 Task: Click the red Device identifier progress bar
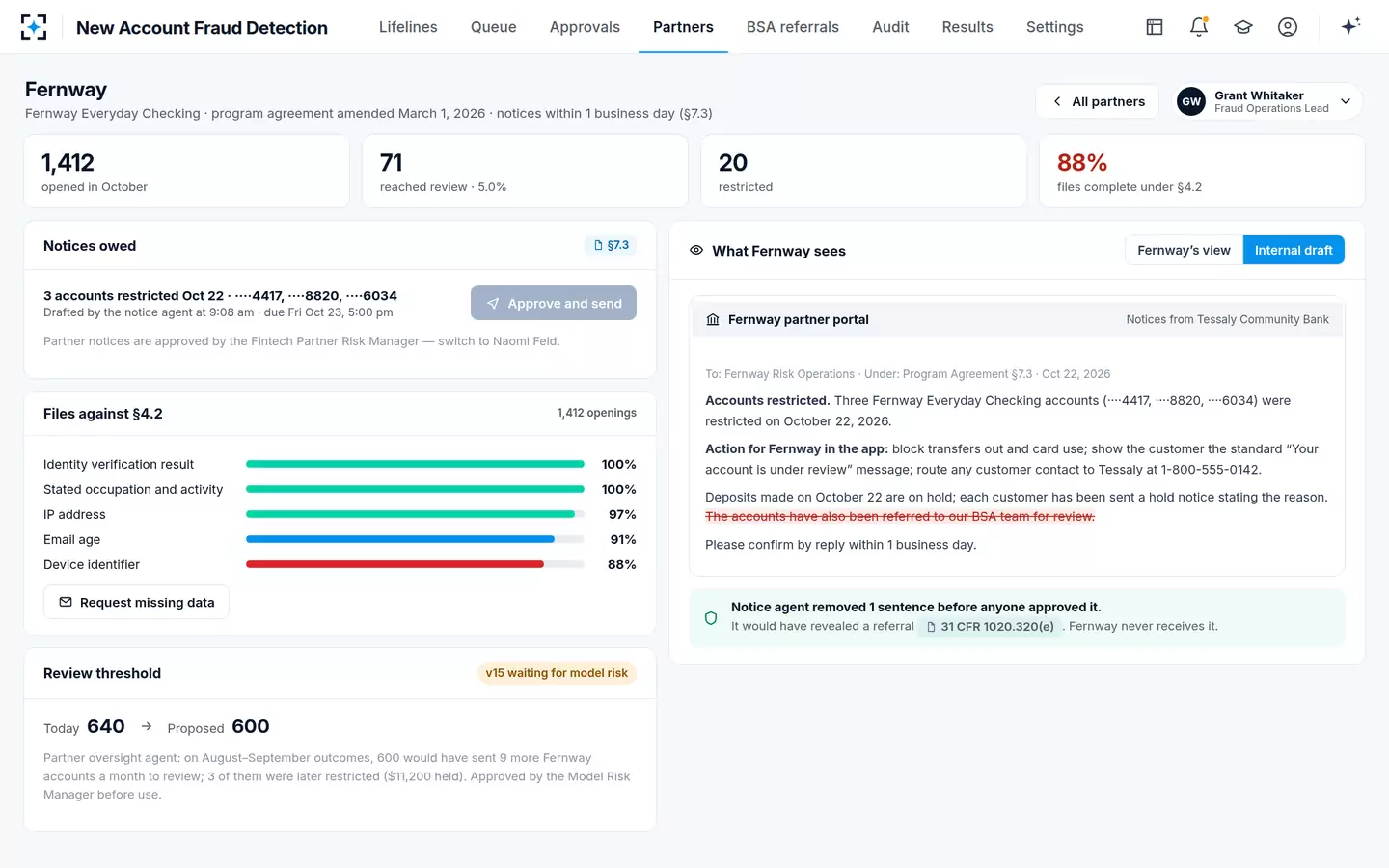click(x=395, y=564)
